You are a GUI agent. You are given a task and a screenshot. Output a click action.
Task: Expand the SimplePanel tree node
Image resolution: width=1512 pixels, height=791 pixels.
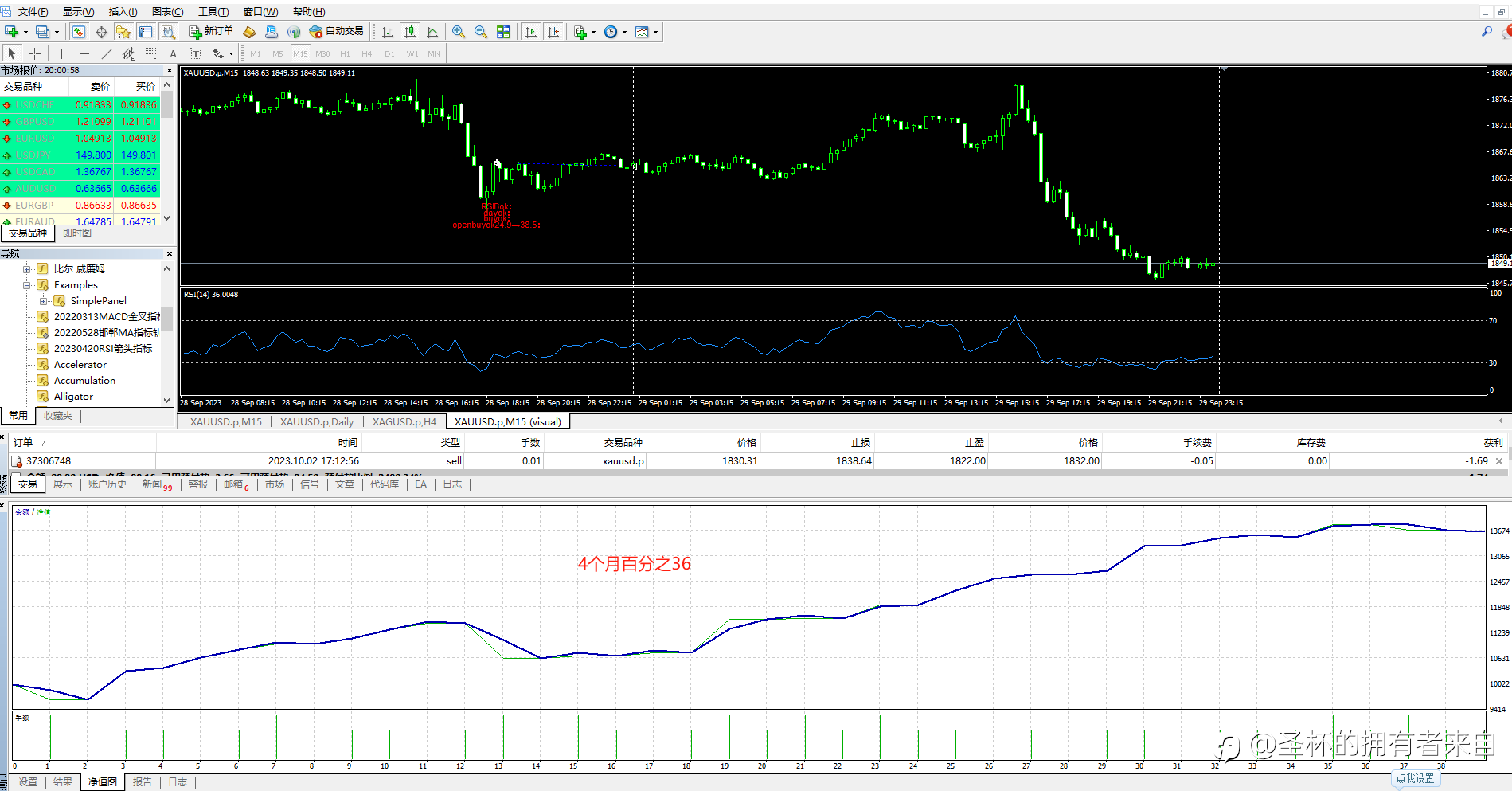(44, 301)
